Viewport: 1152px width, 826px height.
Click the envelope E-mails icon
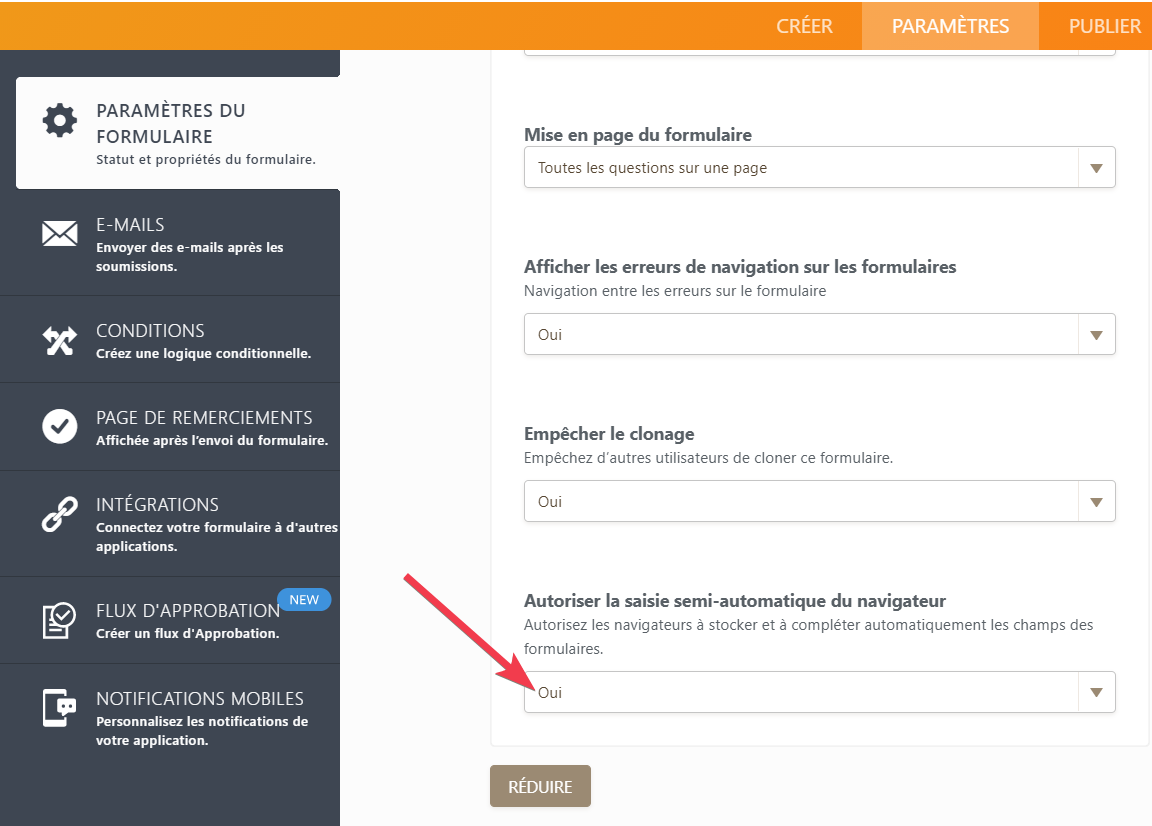point(60,233)
